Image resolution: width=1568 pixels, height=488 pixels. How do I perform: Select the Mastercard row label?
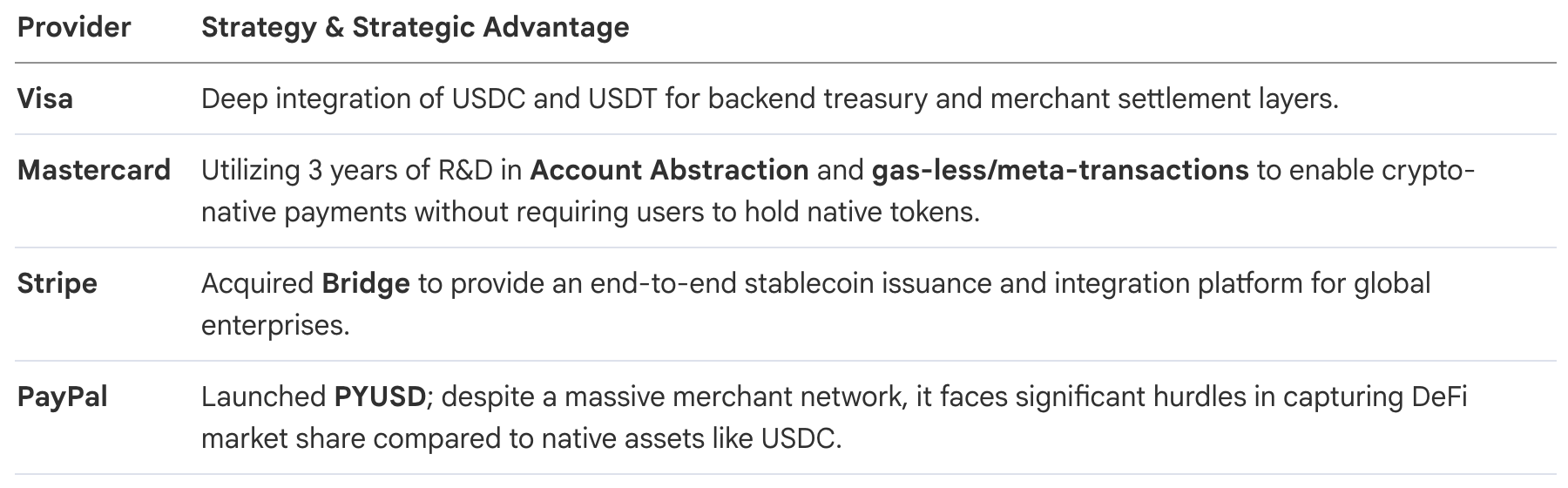(x=94, y=170)
